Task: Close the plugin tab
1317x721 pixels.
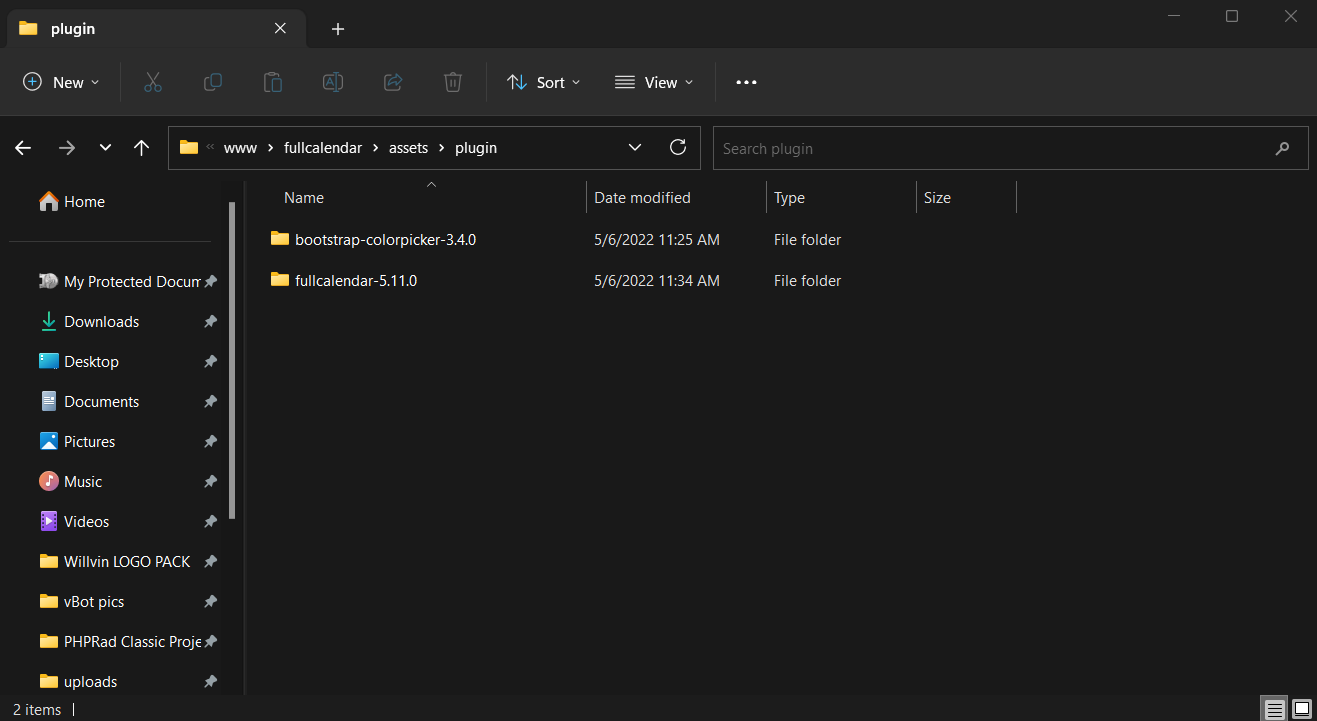Action: pos(281,29)
